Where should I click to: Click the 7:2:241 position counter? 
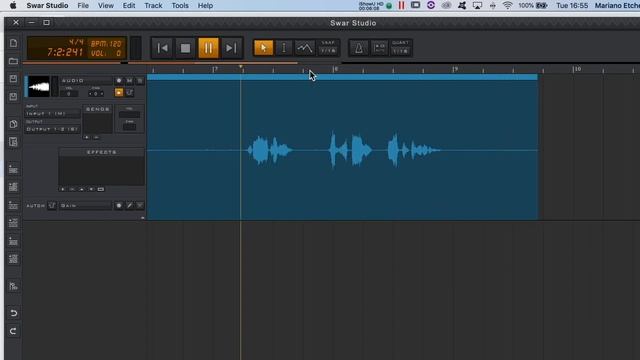[x=65, y=52]
